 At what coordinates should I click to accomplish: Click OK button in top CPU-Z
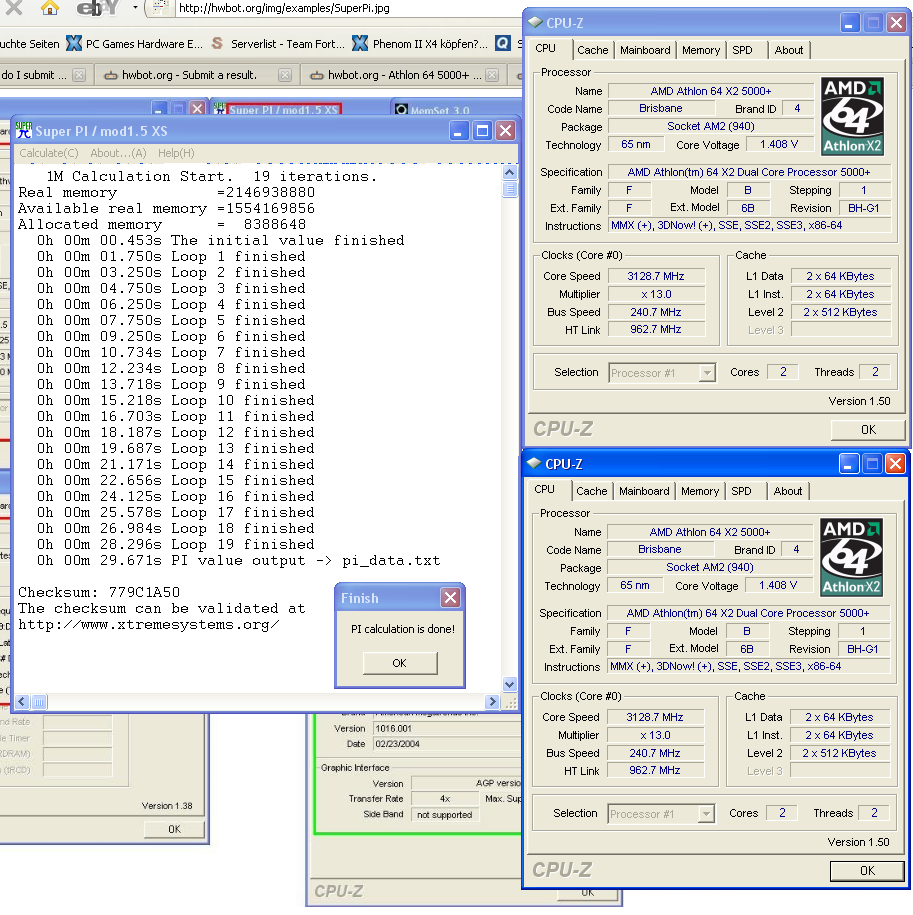(x=868, y=429)
